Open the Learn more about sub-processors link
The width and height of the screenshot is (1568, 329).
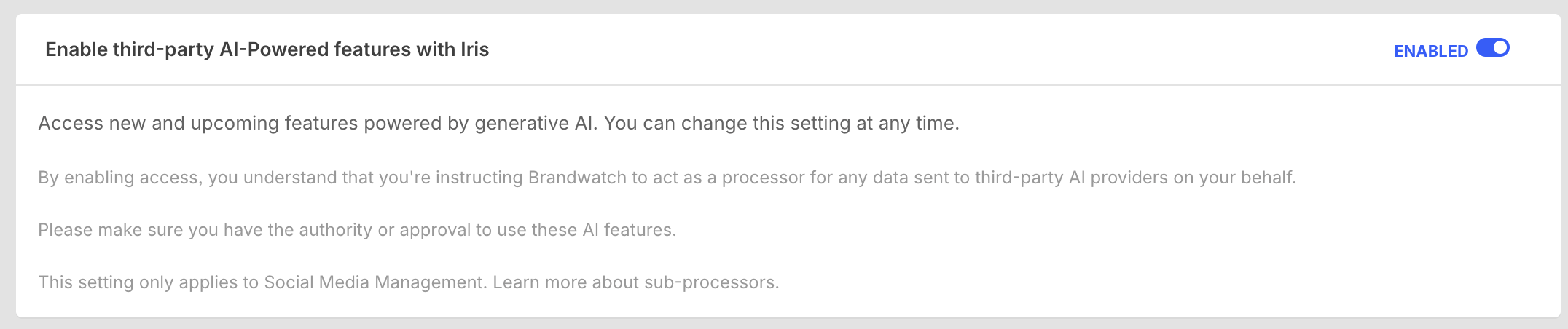[x=635, y=282]
